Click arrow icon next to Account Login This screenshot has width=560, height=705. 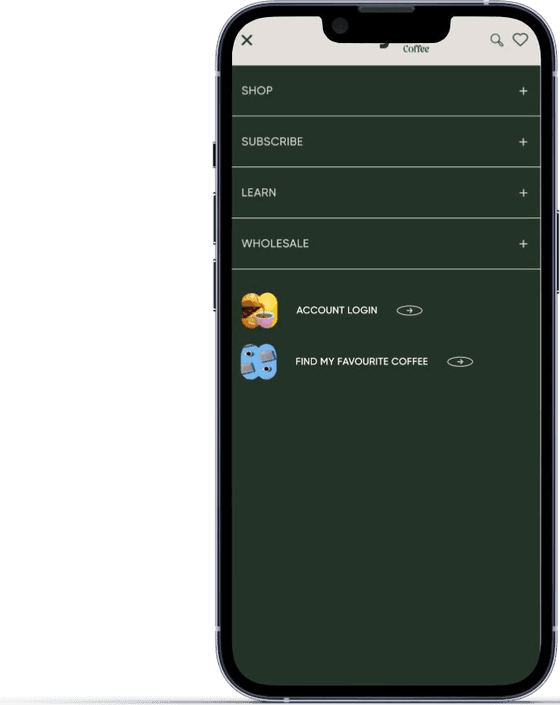coord(409,310)
